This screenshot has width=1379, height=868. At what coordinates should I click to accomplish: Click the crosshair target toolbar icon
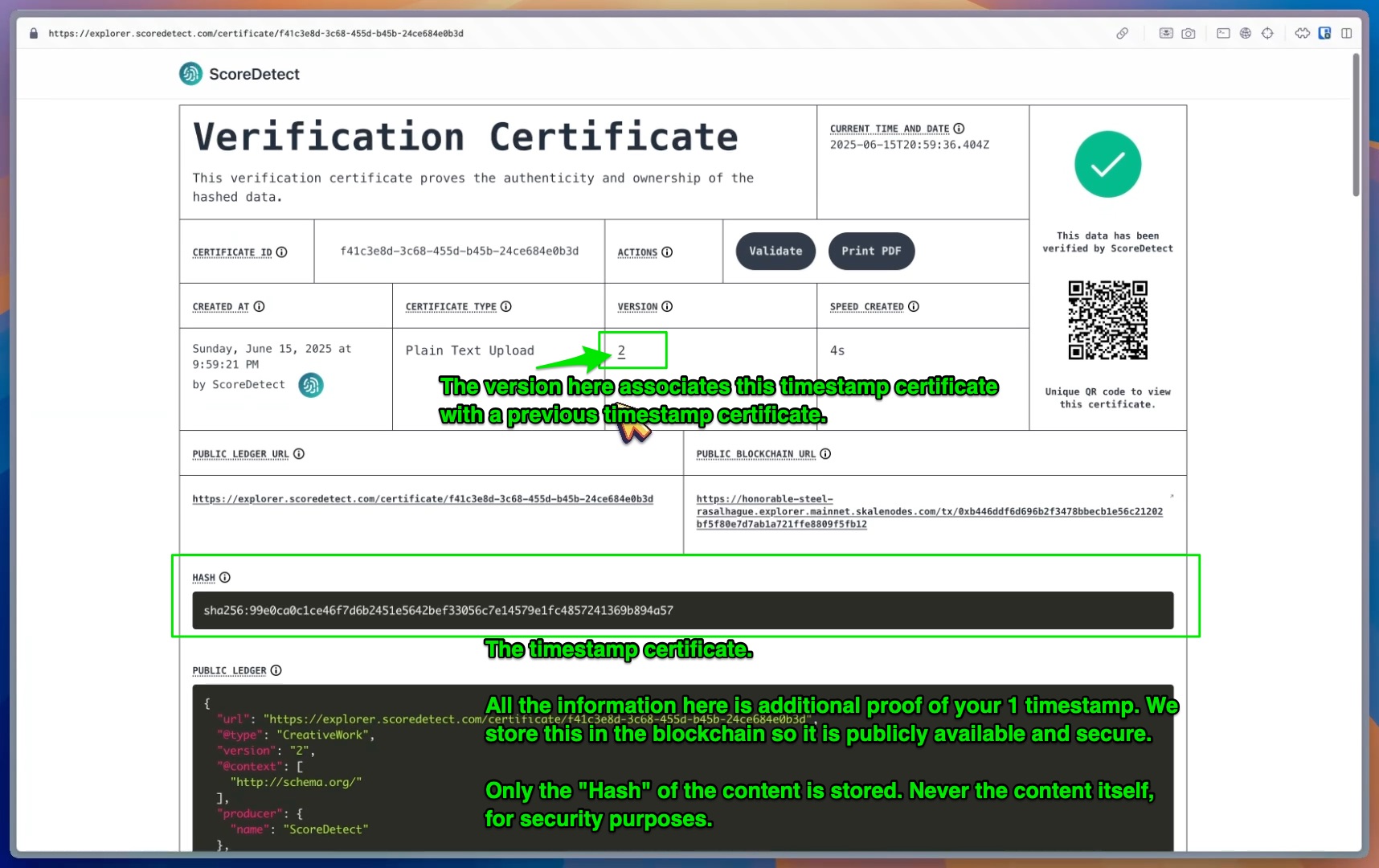(x=1267, y=33)
